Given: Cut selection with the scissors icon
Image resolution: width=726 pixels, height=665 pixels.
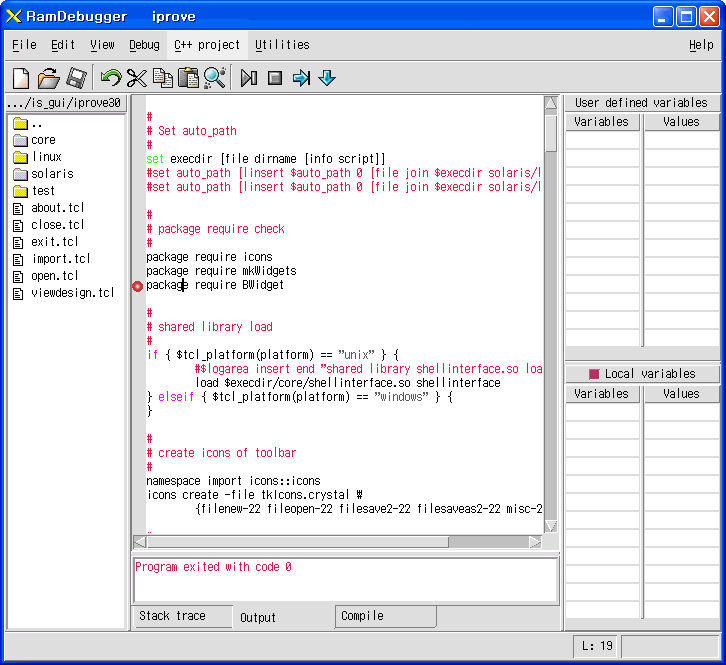Looking at the screenshot, I should point(137,78).
